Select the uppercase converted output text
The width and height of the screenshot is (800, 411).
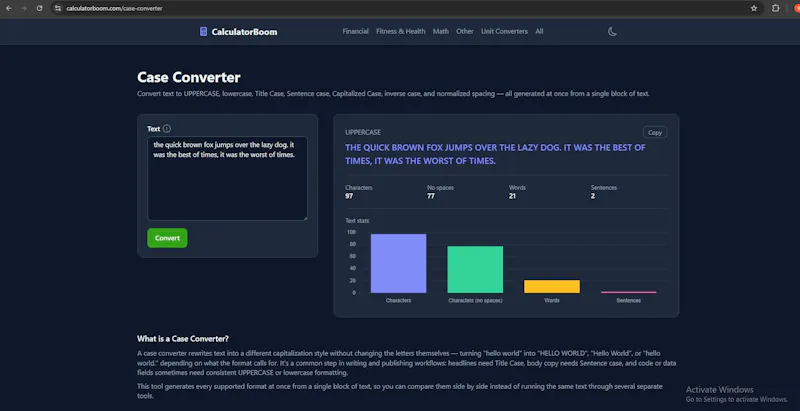click(x=495, y=154)
